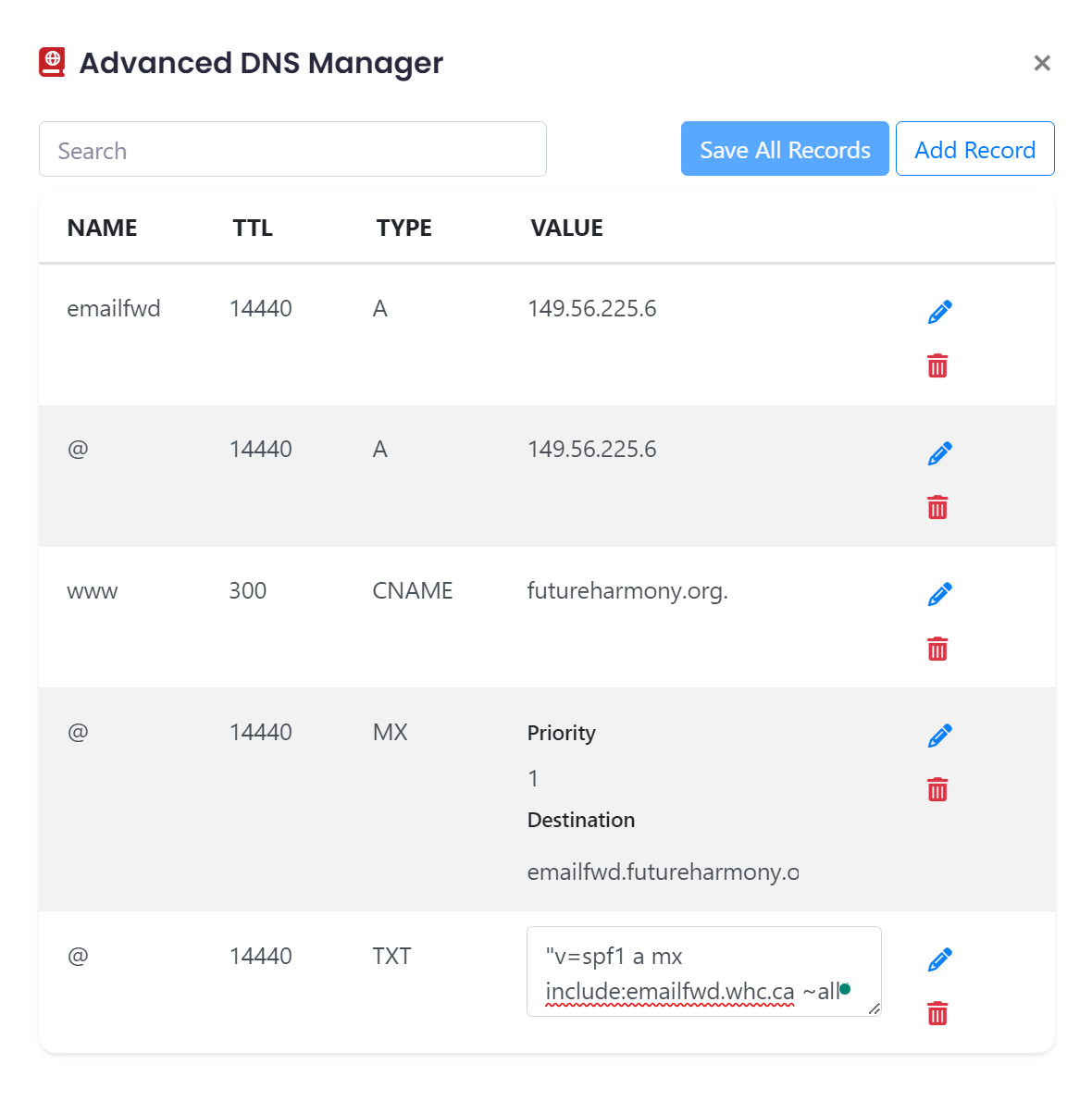Focus the Search field
Image resolution: width=1092 pixels, height=1101 pixels.
292,149
